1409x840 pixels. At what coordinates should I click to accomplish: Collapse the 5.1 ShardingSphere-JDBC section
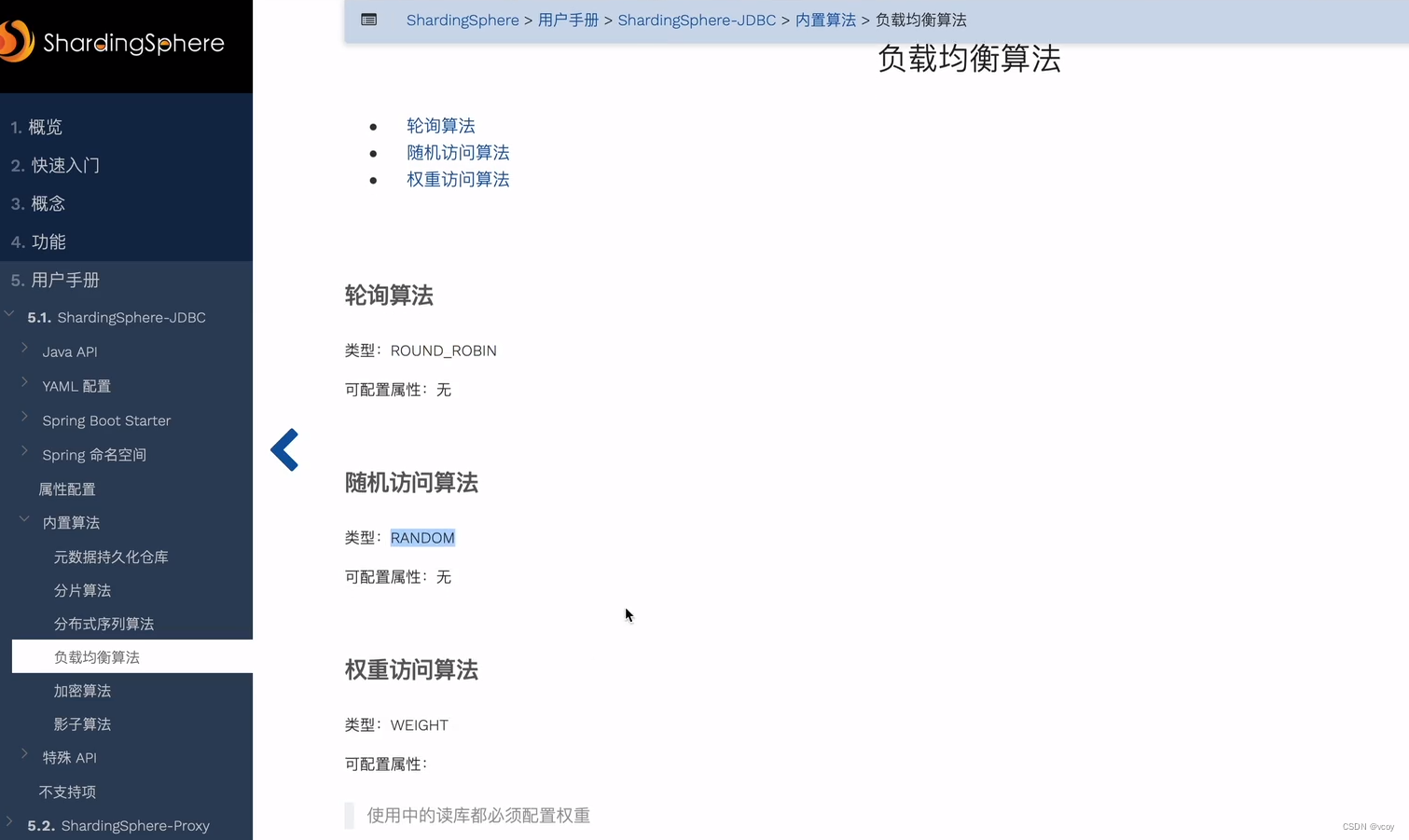click(9, 314)
